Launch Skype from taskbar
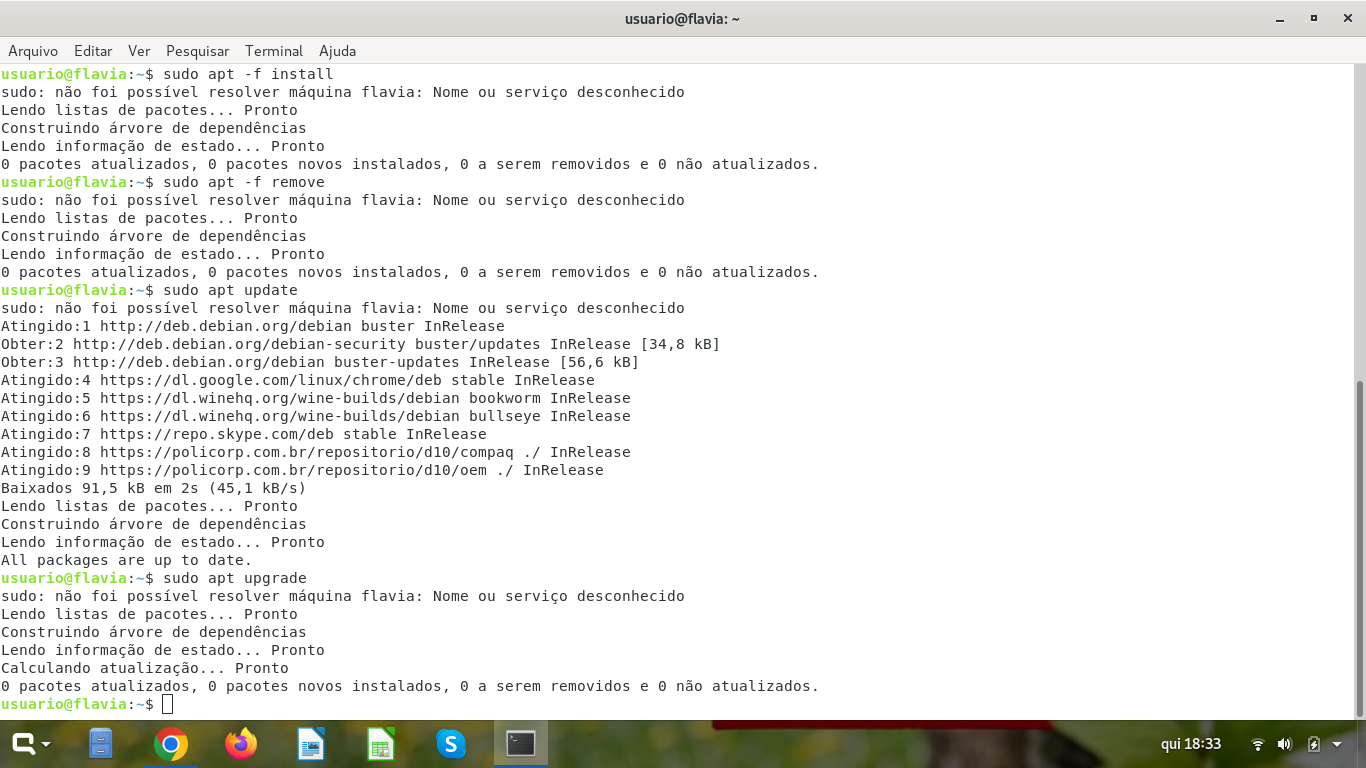 (x=451, y=744)
